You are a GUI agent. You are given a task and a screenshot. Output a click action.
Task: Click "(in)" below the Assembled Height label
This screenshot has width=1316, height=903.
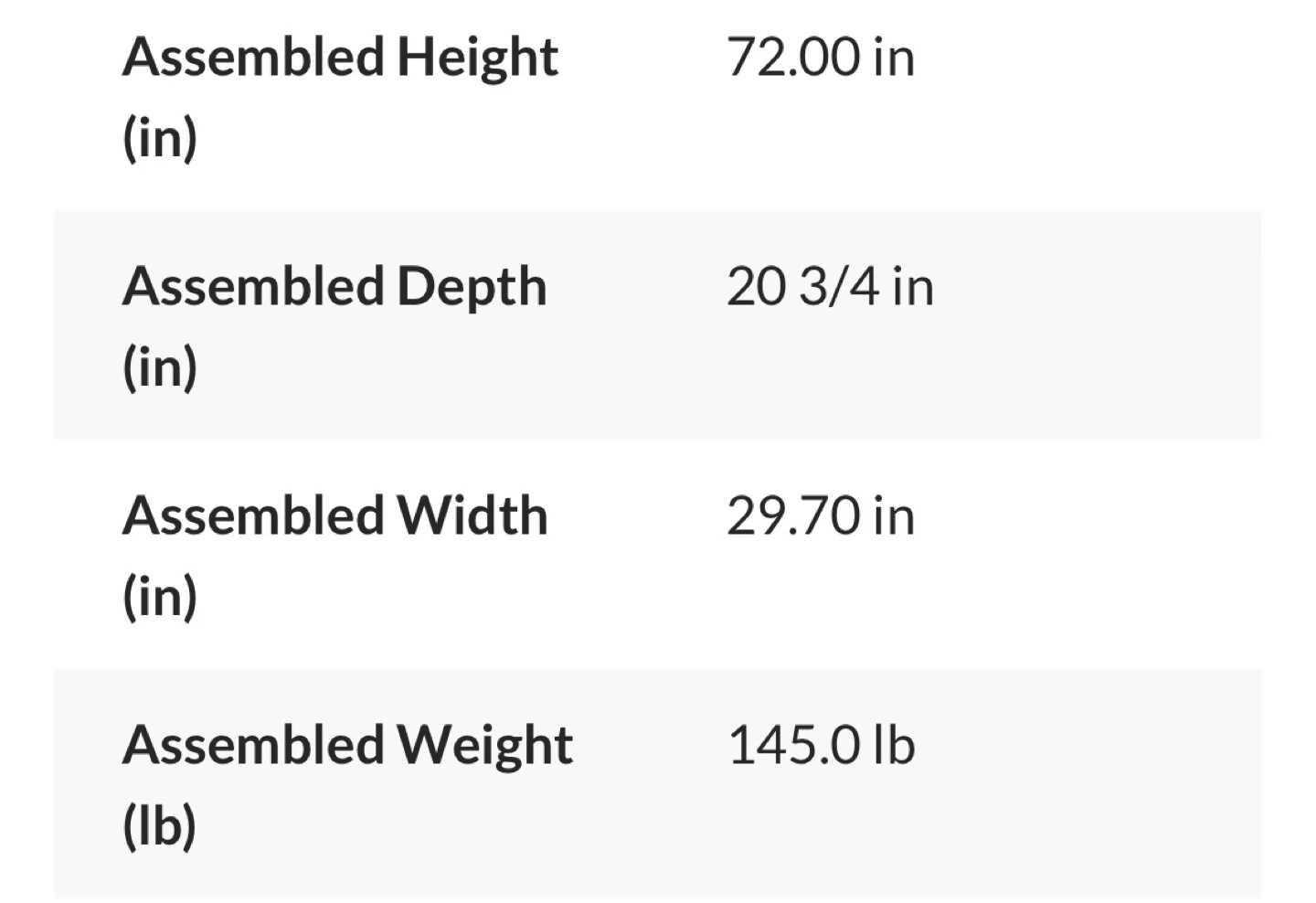[160, 138]
